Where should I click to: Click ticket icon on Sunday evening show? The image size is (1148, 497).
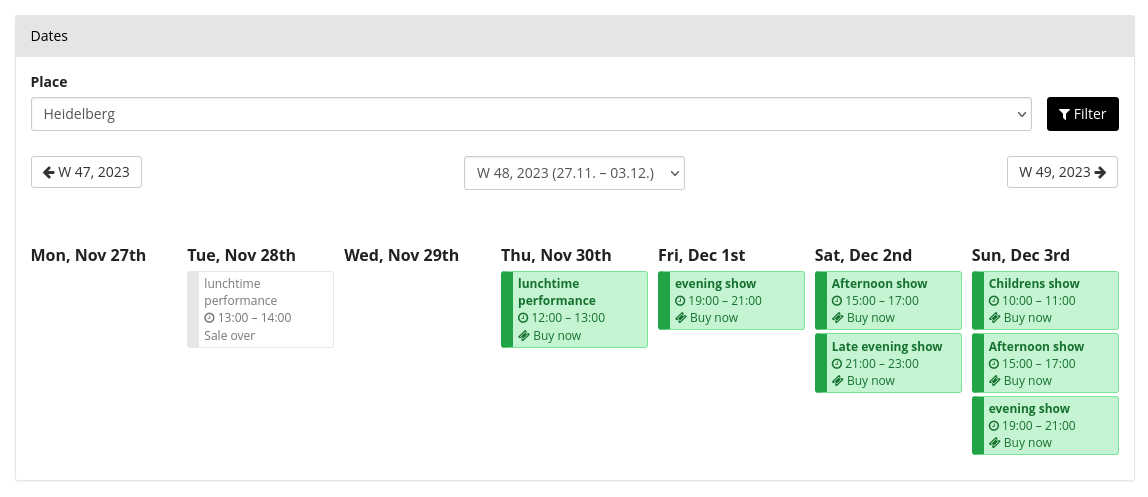point(994,443)
